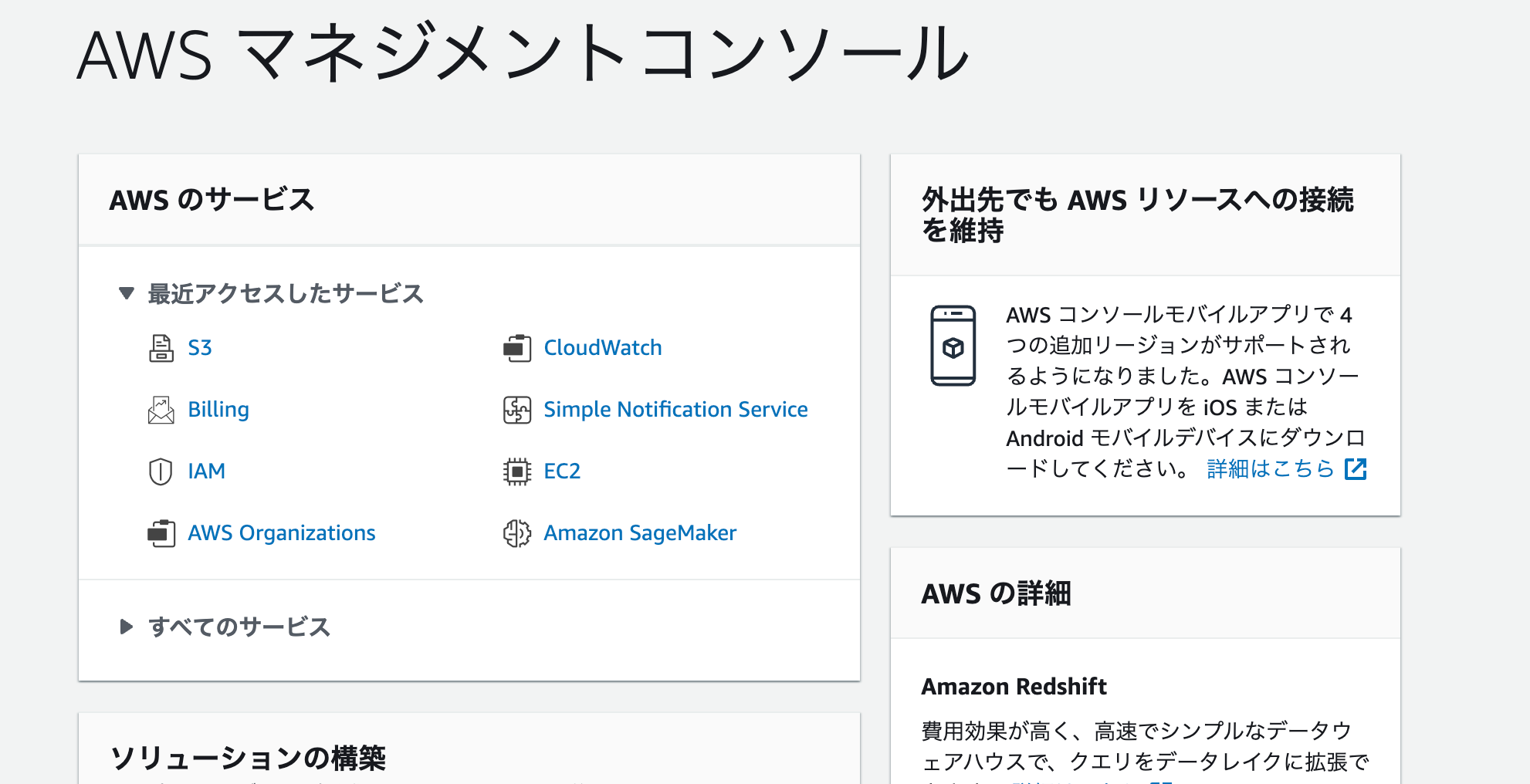The height and width of the screenshot is (784, 1530).
Task: Click the IAM shield icon
Action: click(x=161, y=471)
